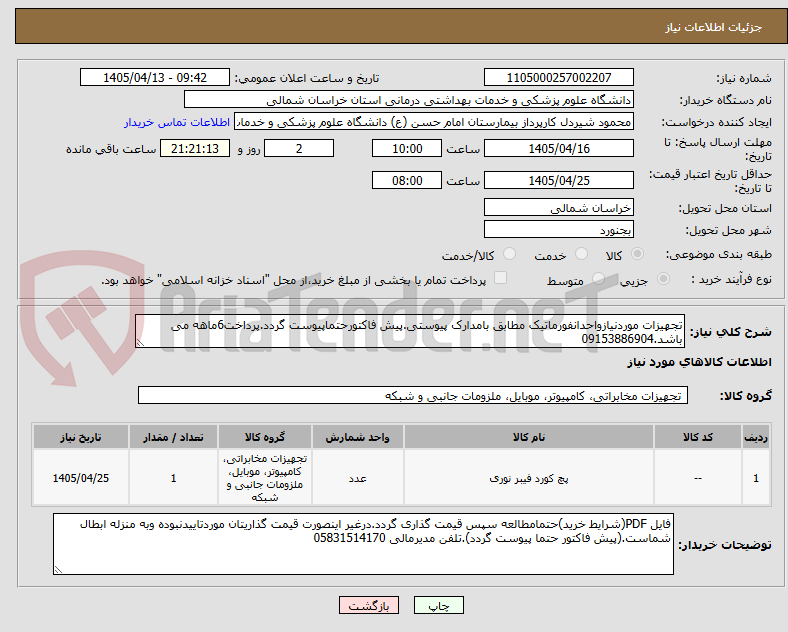Click the نام کالا column header
The height and width of the screenshot is (632, 788).
529,437
